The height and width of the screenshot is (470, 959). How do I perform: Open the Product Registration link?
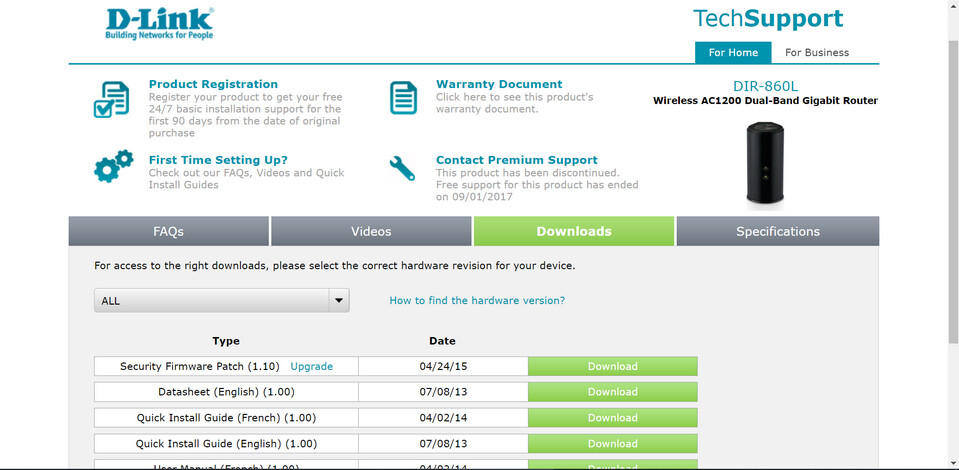pos(213,84)
